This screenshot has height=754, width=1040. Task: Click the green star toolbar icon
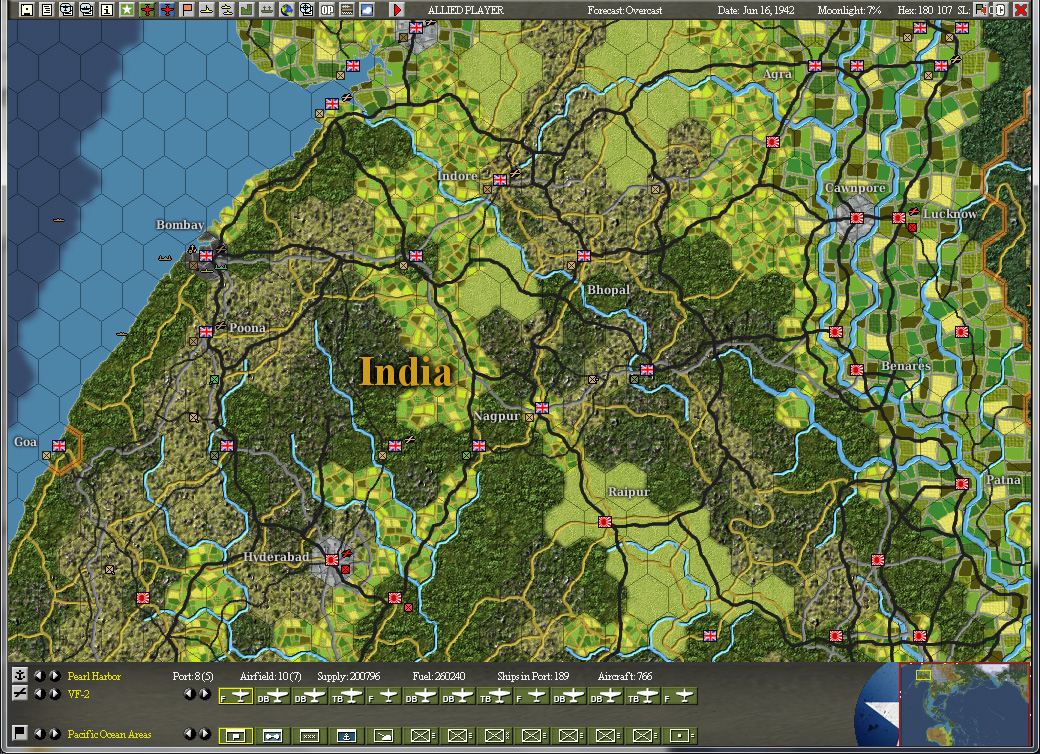126,9
